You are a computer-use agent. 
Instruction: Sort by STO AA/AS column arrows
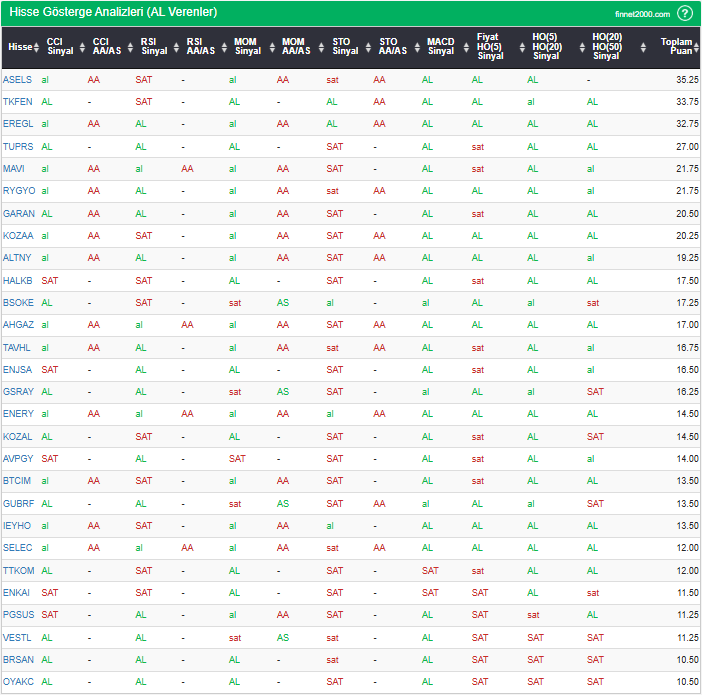[x=417, y=47]
